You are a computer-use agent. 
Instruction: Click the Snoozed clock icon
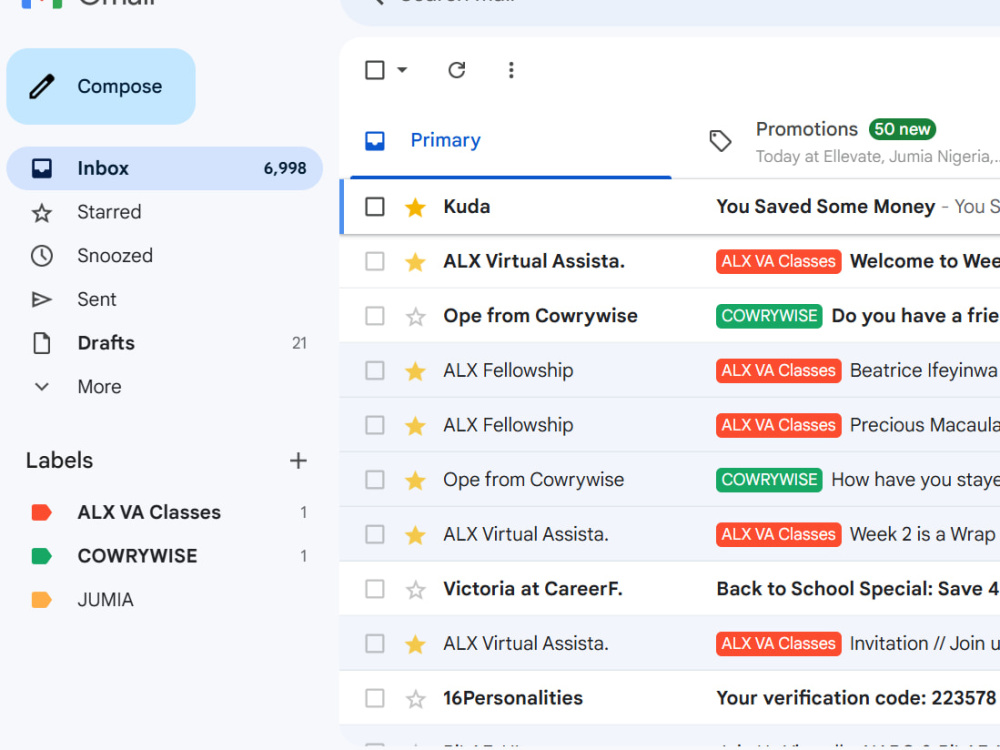42,256
